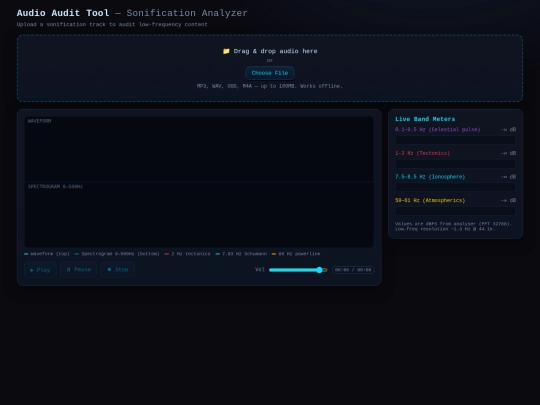Adjust the Vol volume slider
Image resolution: width=540 pixels, height=405 pixels.
[298, 270]
